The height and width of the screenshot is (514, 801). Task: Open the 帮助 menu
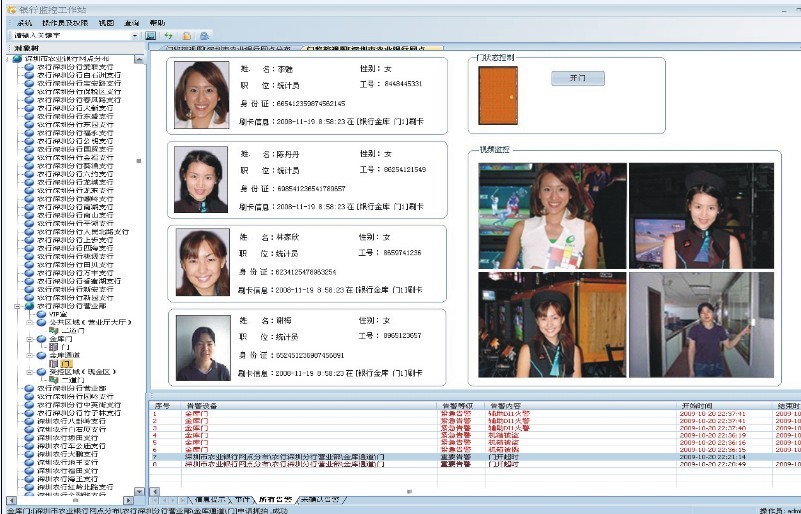(157, 22)
